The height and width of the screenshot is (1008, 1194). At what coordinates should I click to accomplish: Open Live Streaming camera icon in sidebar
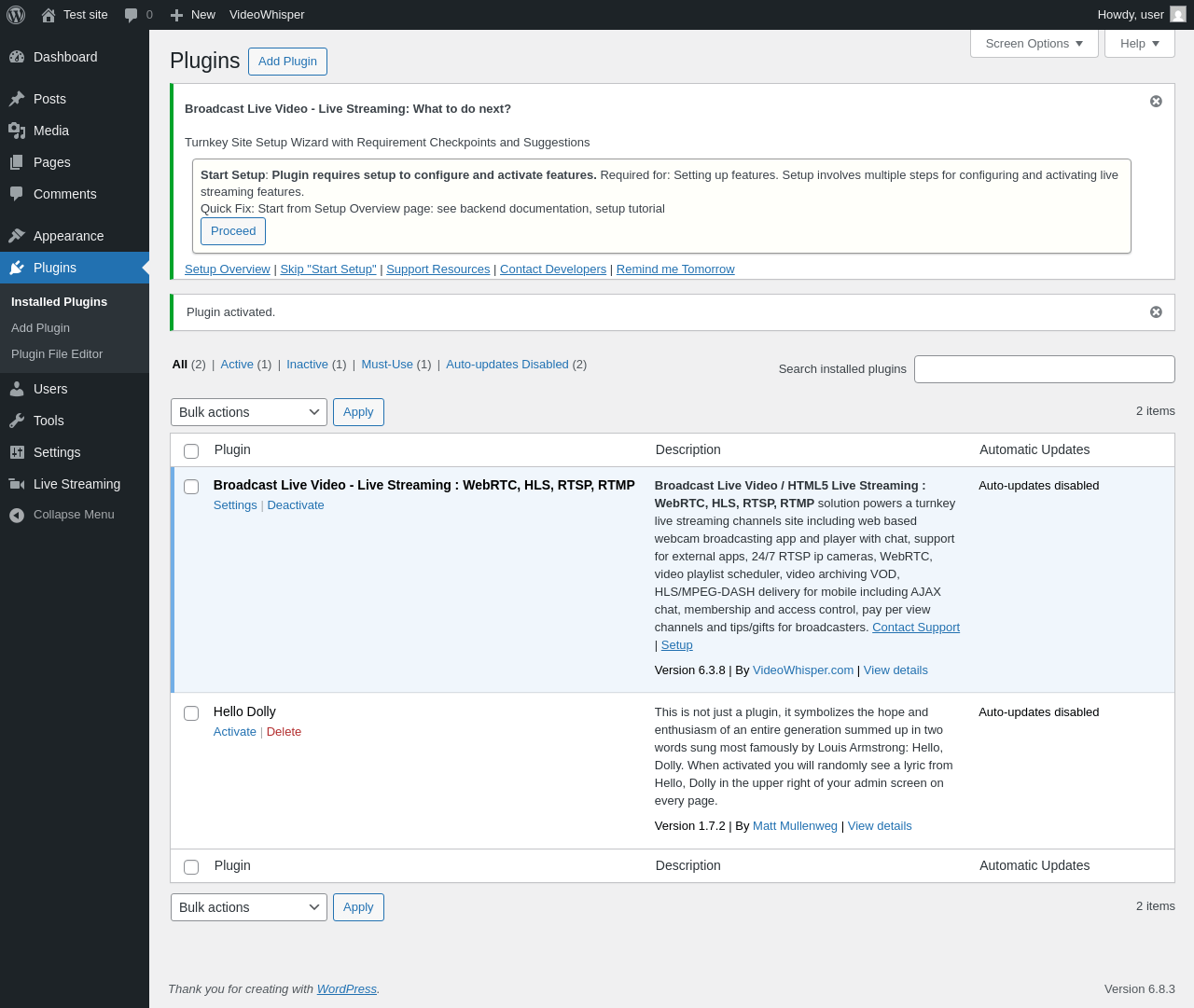point(17,484)
